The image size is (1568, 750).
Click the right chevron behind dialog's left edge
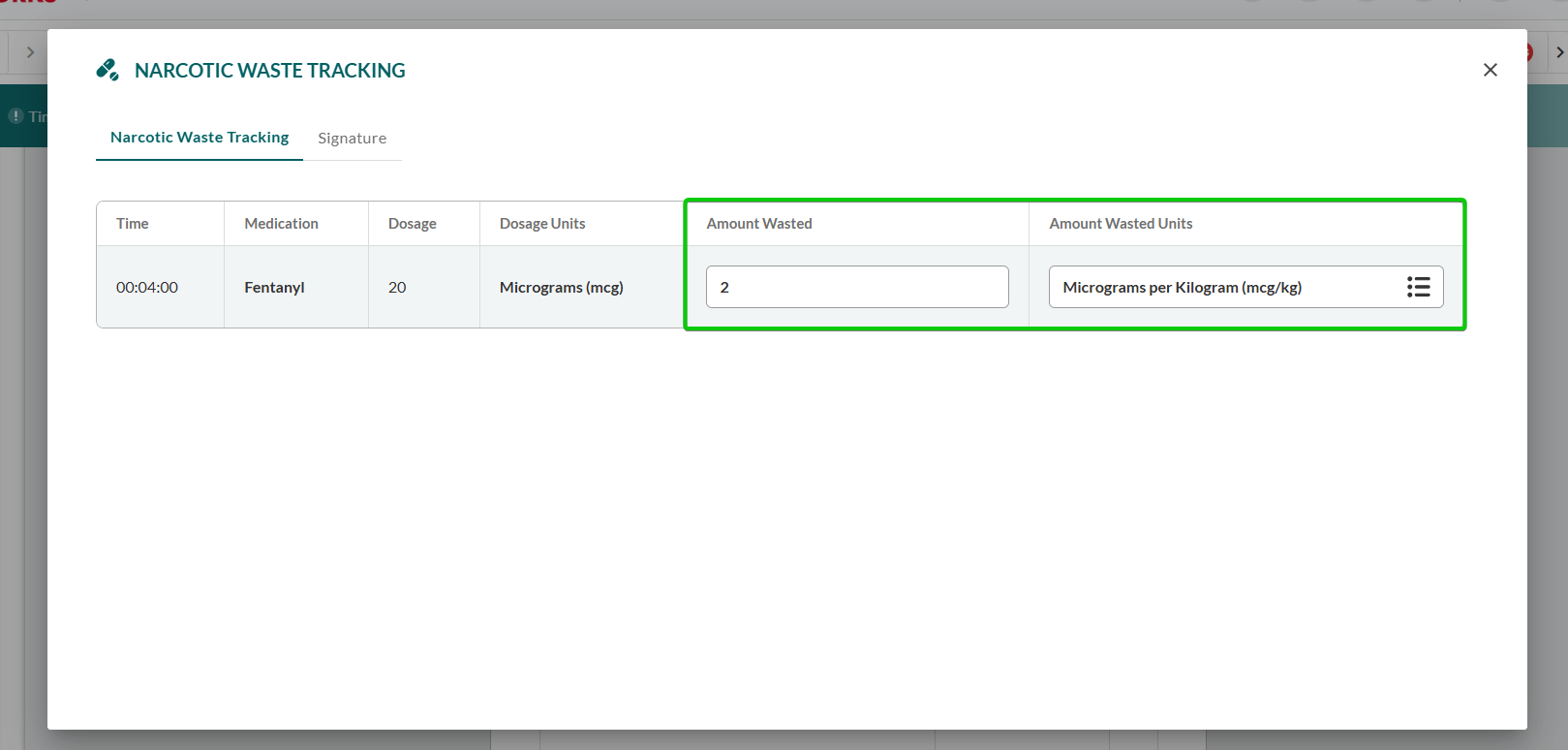(30, 52)
